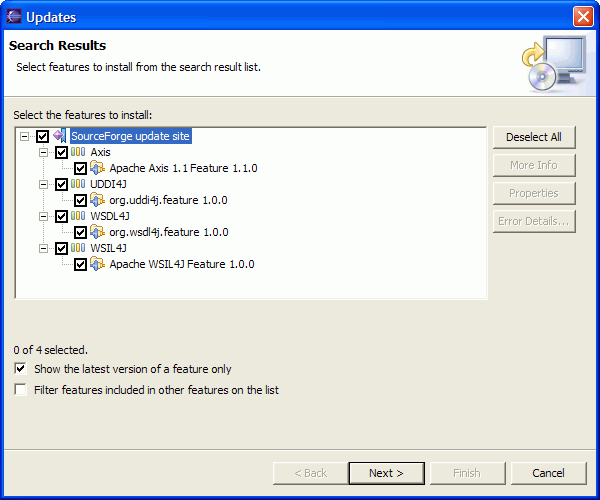The width and height of the screenshot is (600, 500).
Task: Go to the next page with Next >
Action: (386, 473)
